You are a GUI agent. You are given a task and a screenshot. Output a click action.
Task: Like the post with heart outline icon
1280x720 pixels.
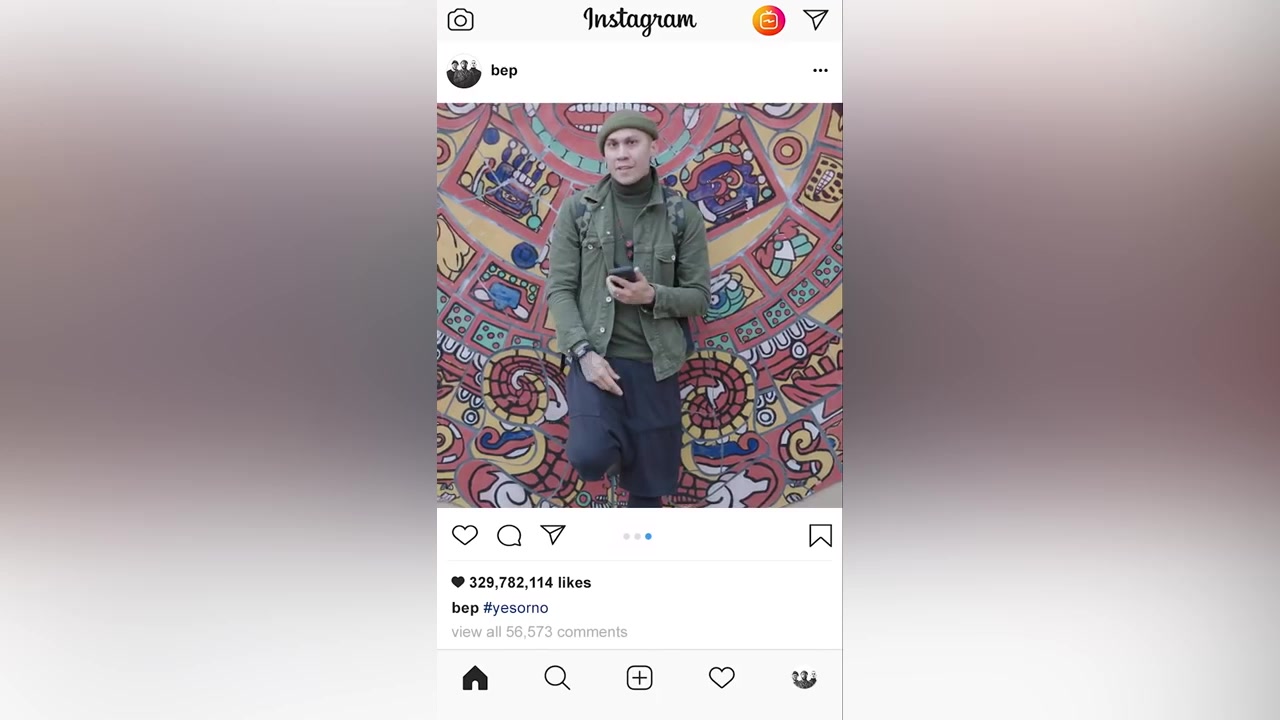(465, 535)
